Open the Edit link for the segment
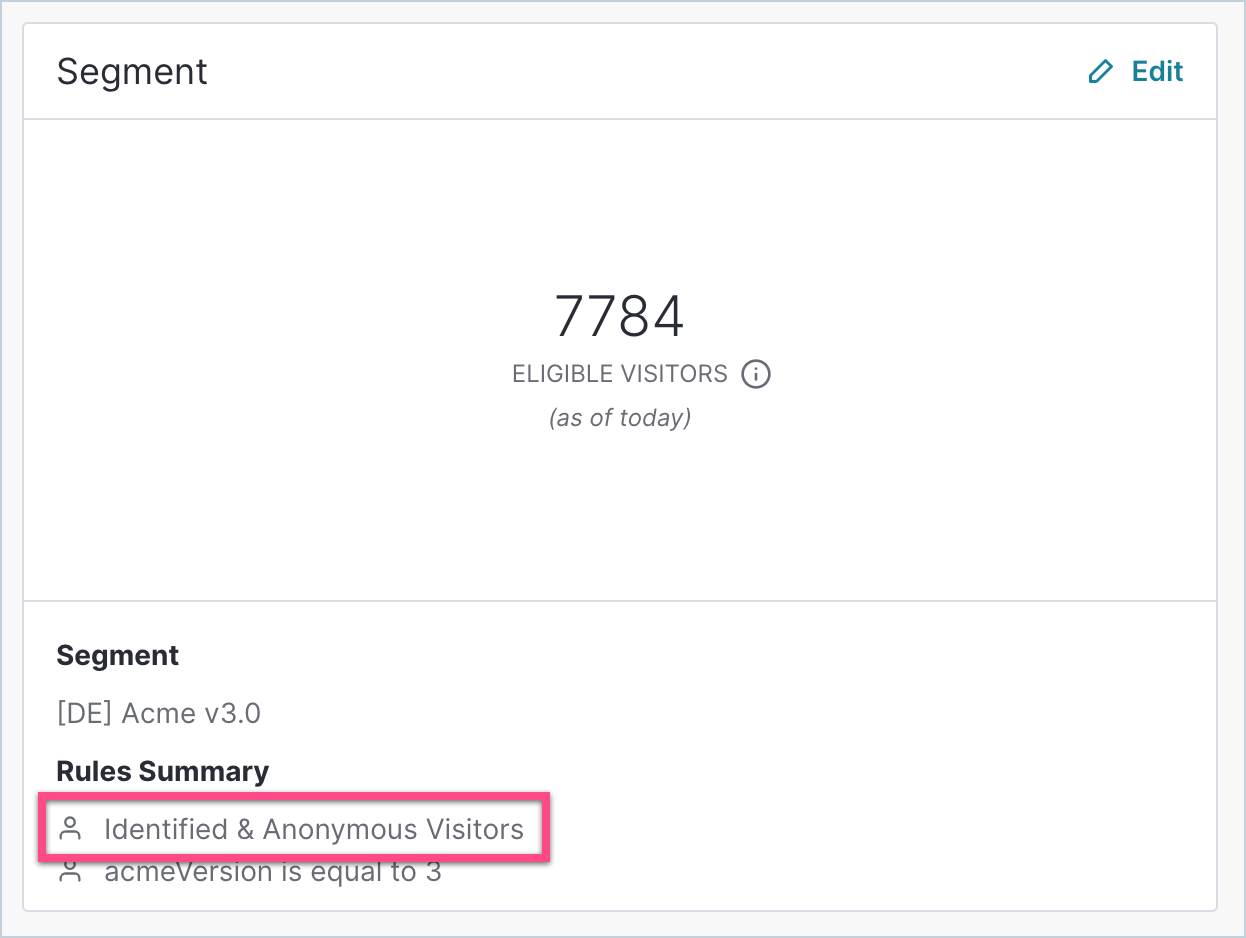This screenshot has width=1246, height=938. tap(1157, 72)
